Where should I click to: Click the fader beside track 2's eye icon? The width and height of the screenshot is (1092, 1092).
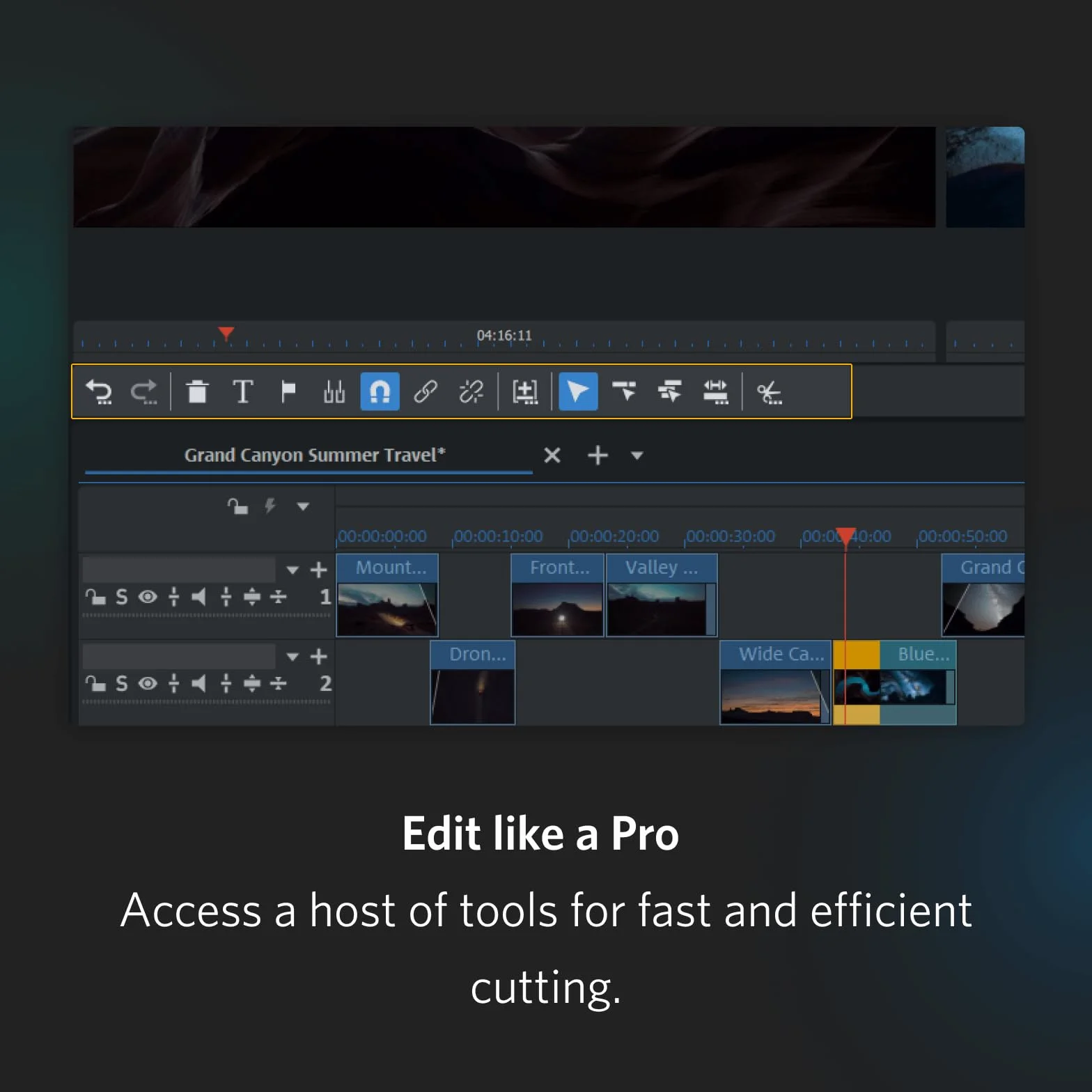174,683
